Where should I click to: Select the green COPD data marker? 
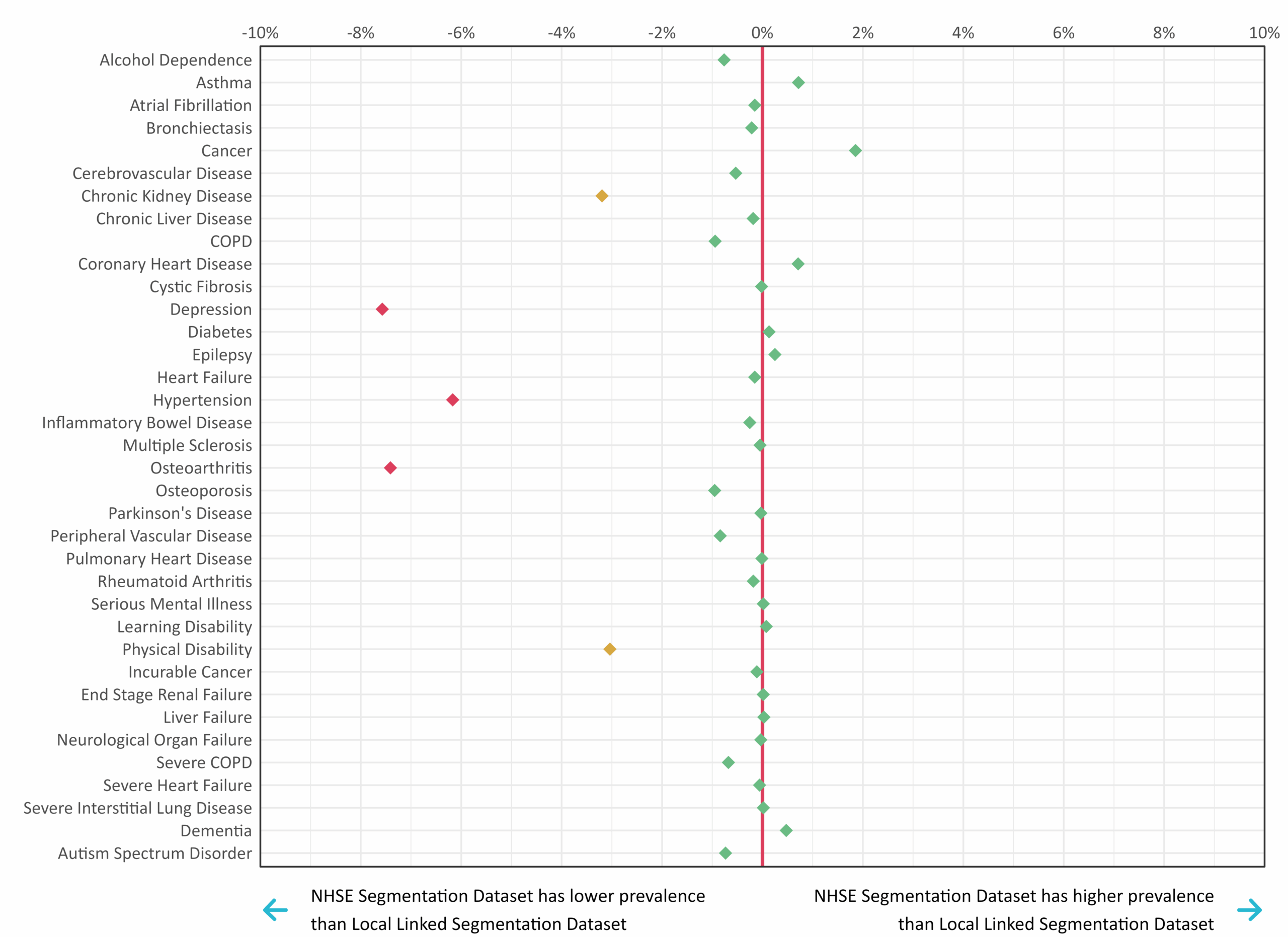714,242
